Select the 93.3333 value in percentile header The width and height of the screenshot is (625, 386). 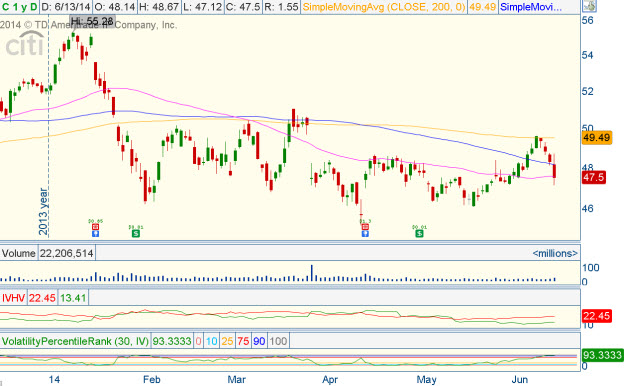pos(172,341)
